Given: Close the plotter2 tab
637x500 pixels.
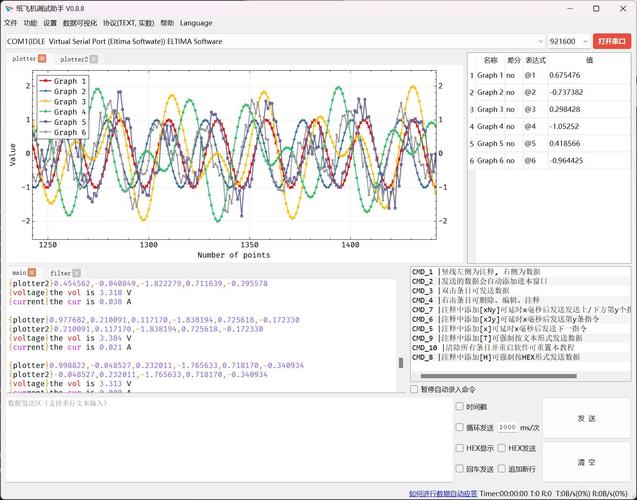Looking at the screenshot, I should point(94,59).
